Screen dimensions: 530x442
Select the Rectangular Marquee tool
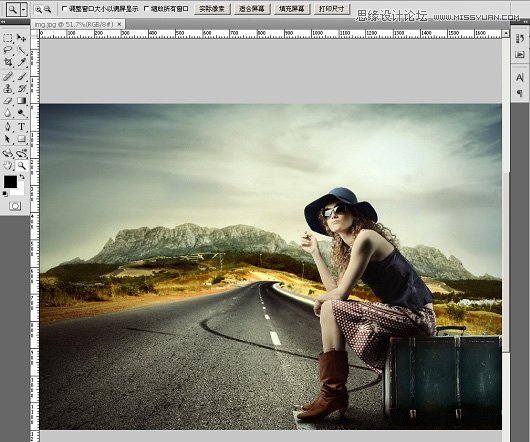pyautogui.click(x=7, y=38)
